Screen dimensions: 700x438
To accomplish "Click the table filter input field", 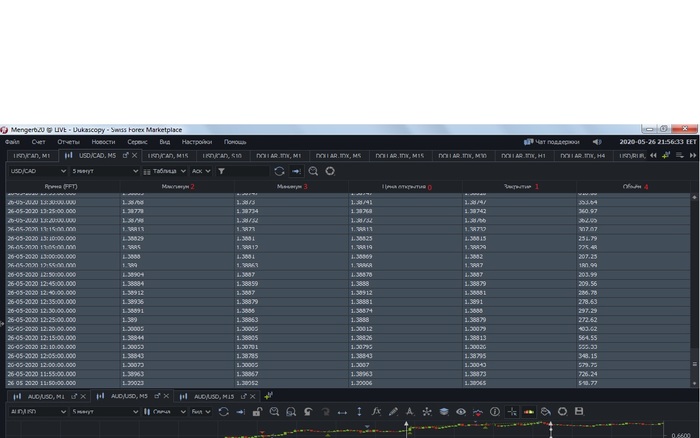I will point(247,171).
